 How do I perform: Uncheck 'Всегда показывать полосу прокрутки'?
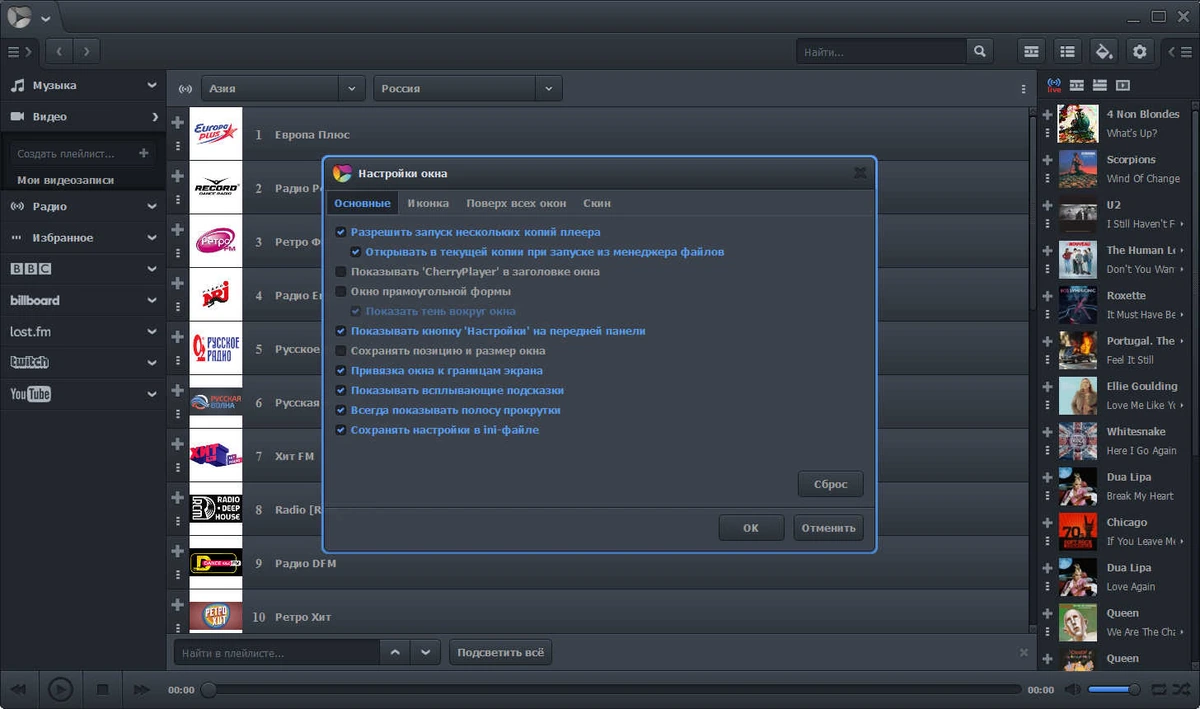pyautogui.click(x=341, y=410)
